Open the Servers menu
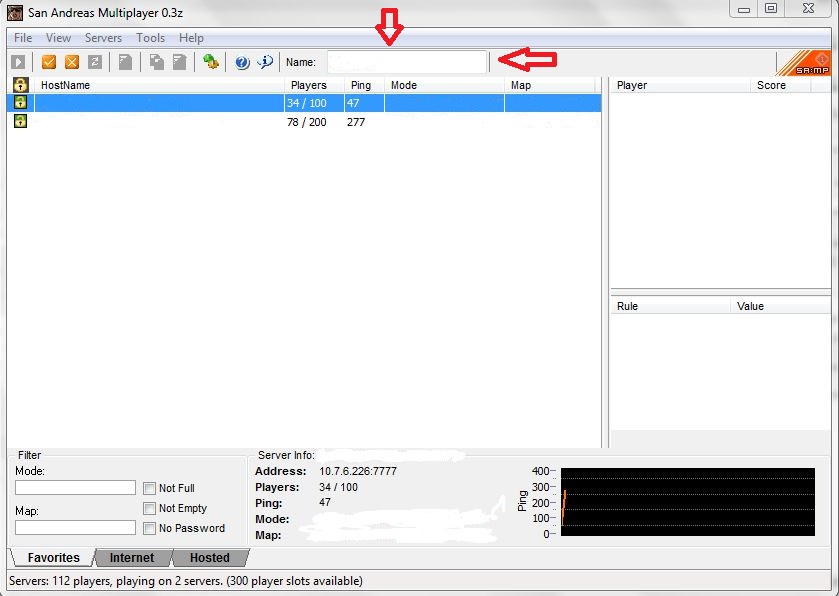 point(103,38)
